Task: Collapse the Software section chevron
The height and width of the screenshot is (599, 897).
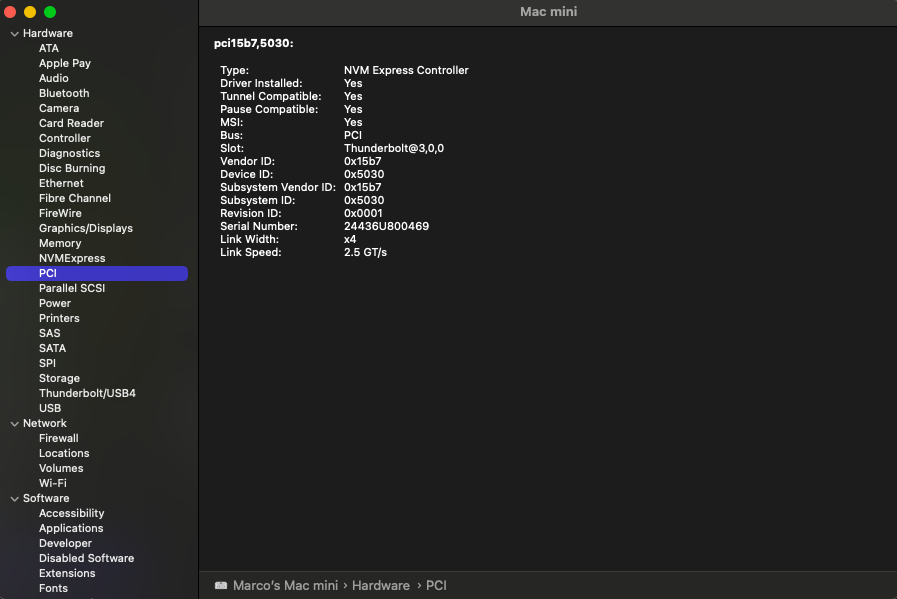Action: (x=15, y=499)
